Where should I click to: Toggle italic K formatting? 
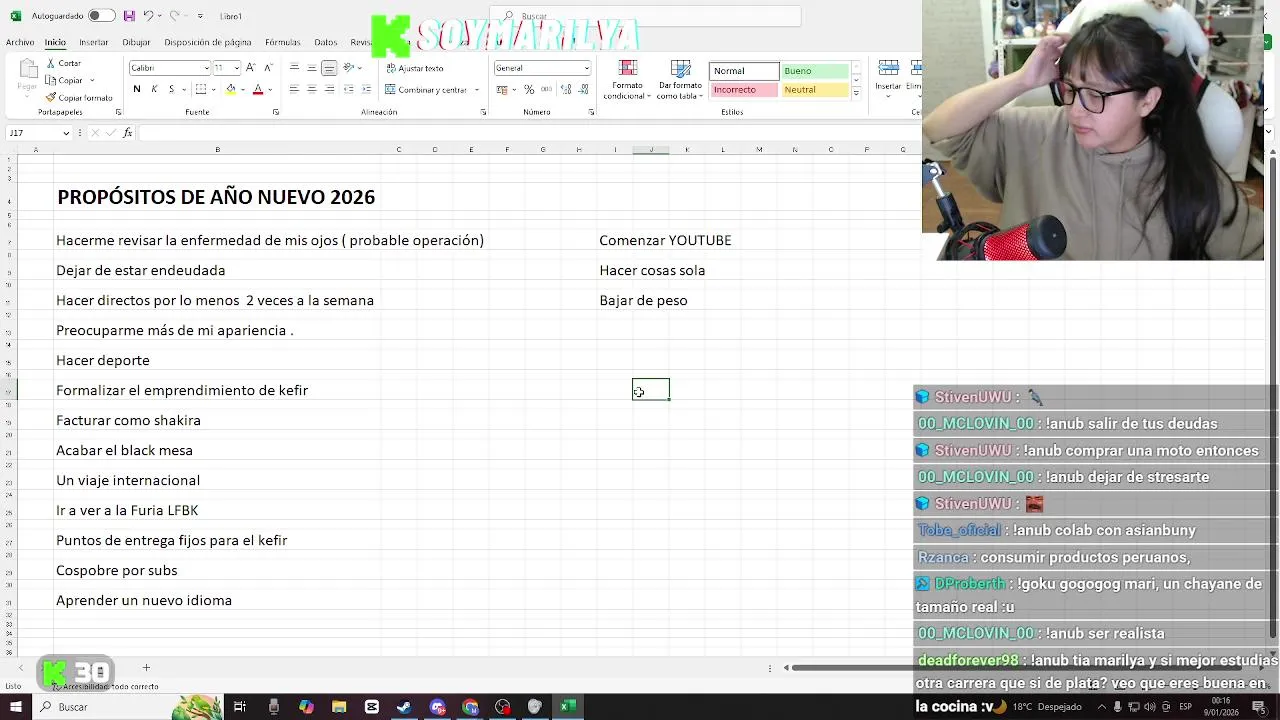pyautogui.click(x=154, y=89)
